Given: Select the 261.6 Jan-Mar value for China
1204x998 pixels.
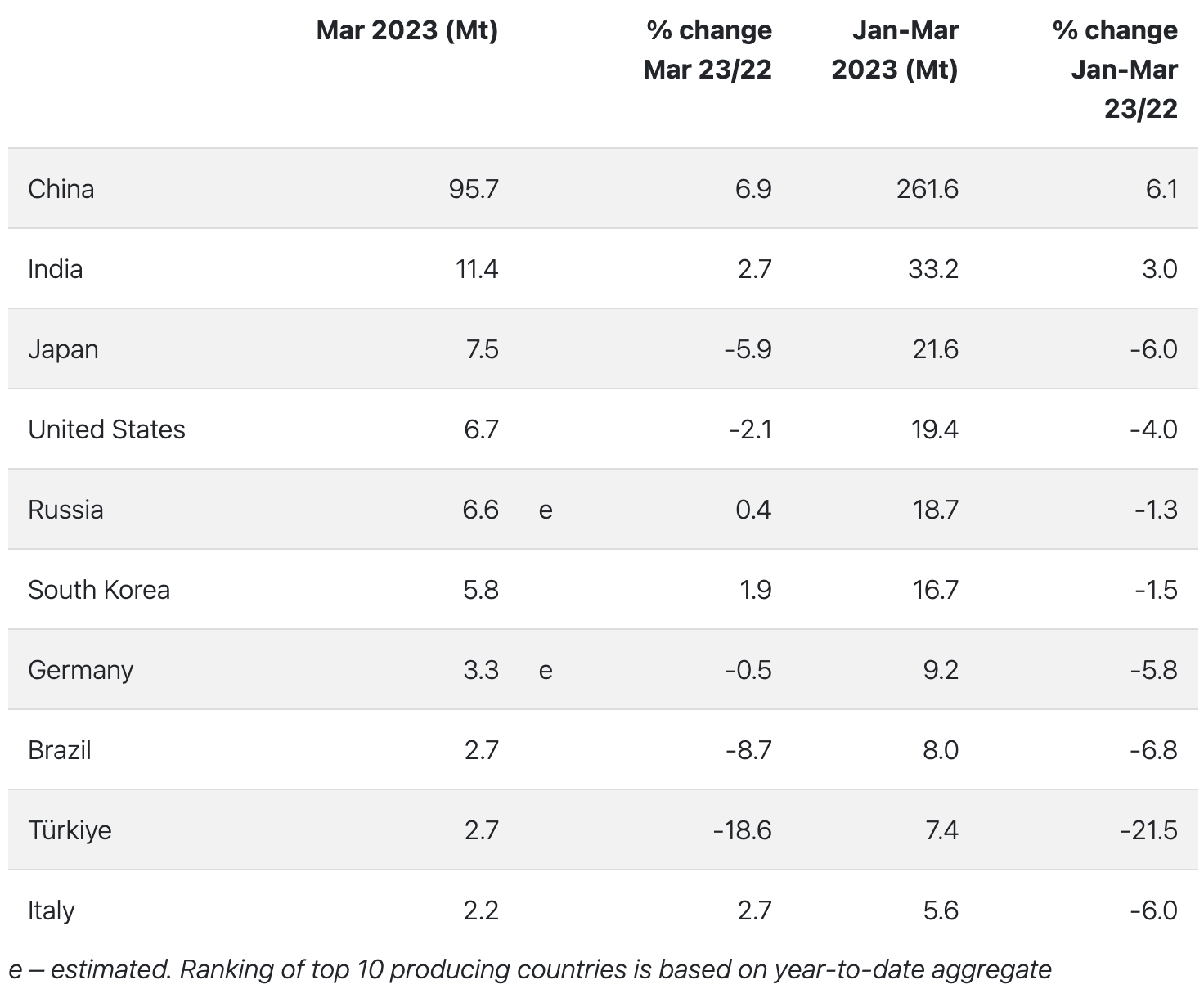Looking at the screenshot, I should click(927, 189).
